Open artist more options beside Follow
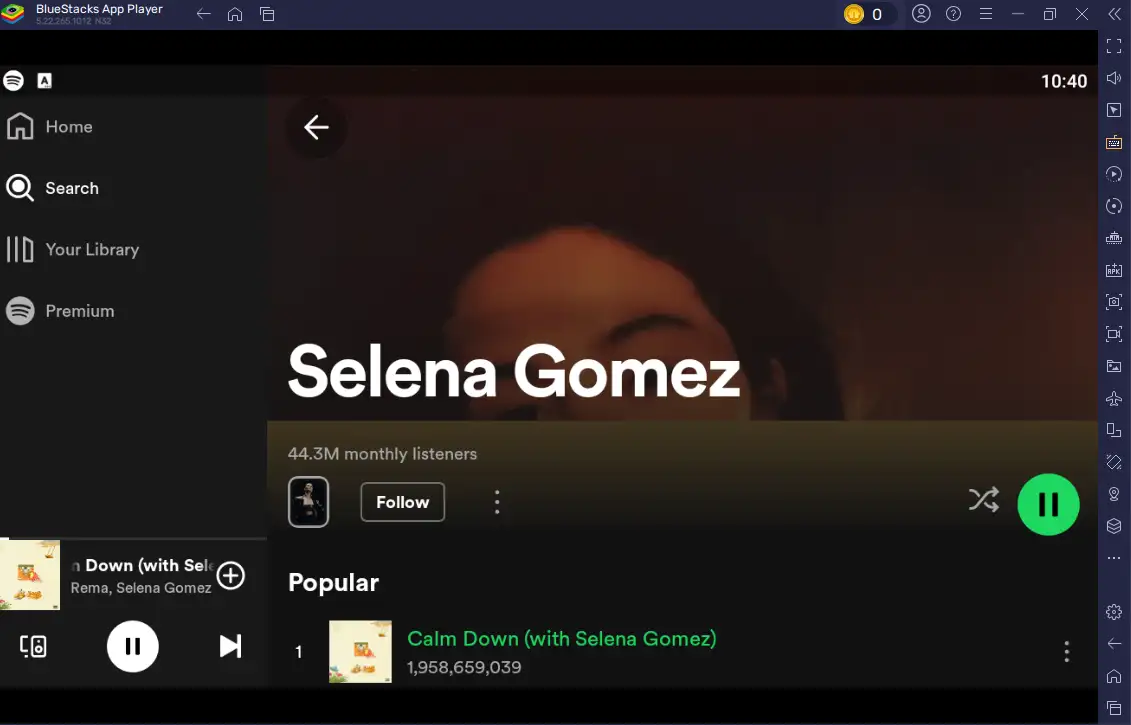1131x725 pixels. pos(497,502)
